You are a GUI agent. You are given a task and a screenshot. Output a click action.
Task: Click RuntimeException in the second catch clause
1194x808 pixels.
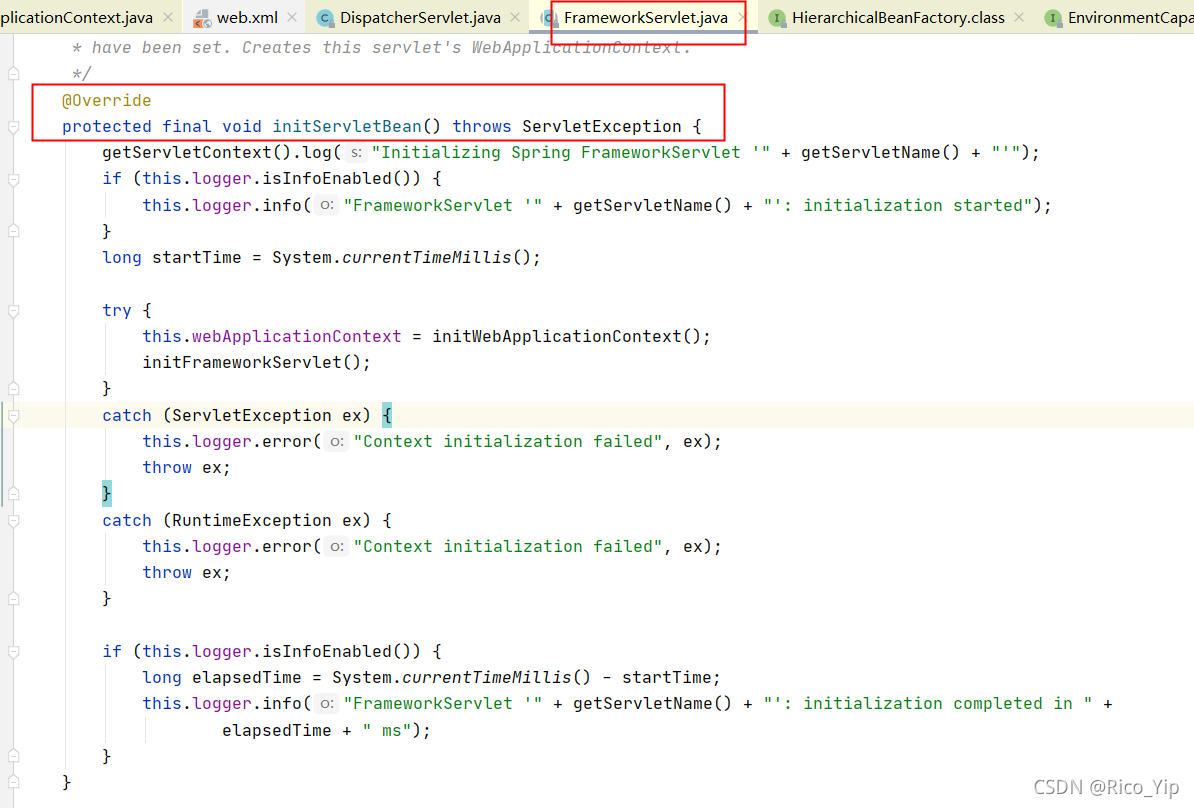click(x=251, y=520)
